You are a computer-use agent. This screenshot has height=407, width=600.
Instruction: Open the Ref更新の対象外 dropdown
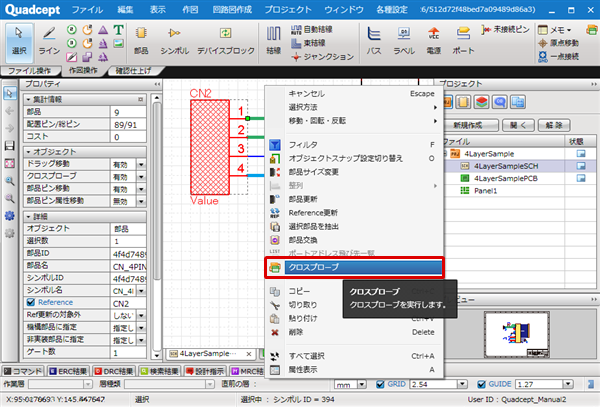coord(141,316)
